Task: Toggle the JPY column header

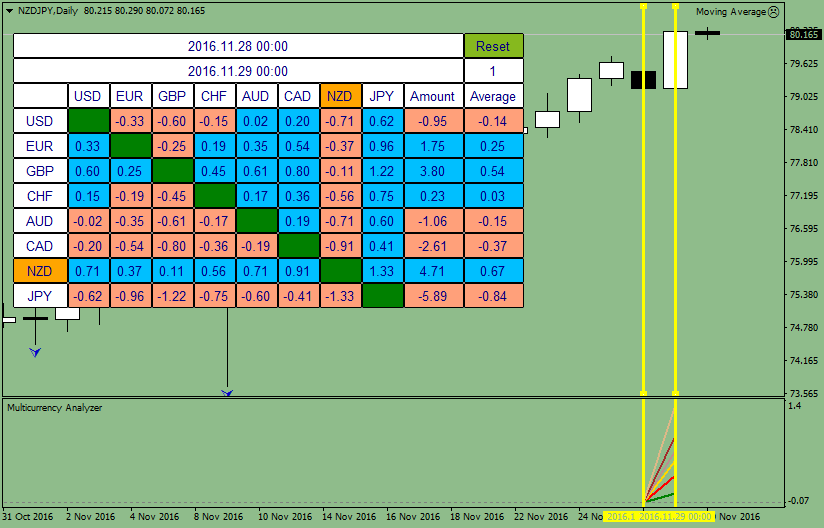Action: (381, 96)
